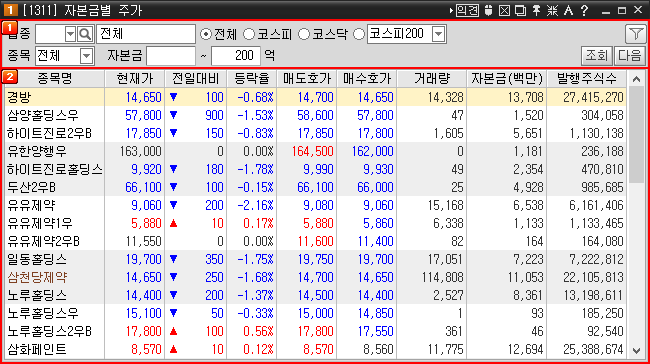Click the pushpin icon to pin window
650x364 pixels.
click(536, 10)
